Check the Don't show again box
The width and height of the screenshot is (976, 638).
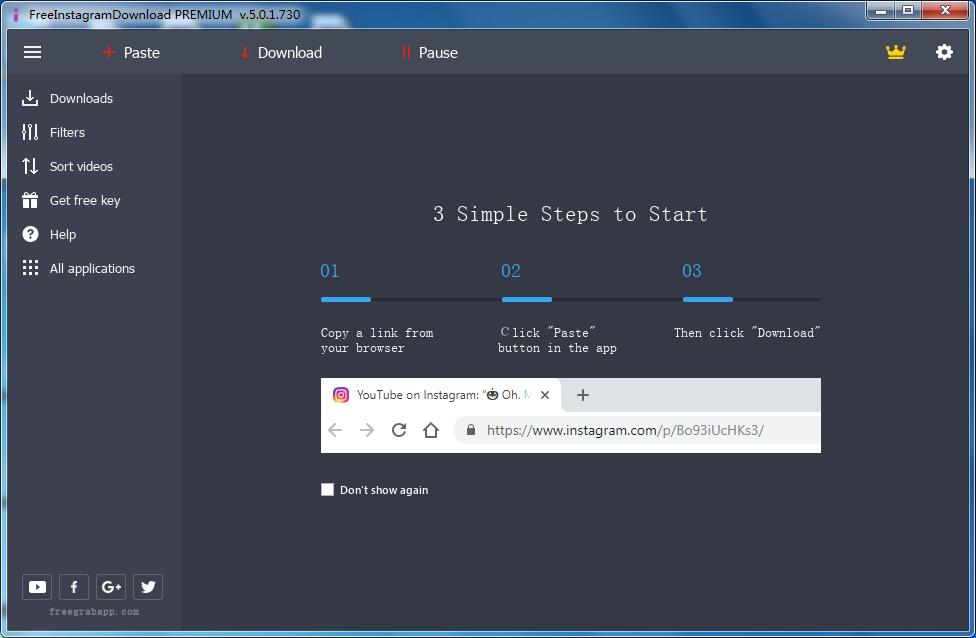(x=327, y=490)
